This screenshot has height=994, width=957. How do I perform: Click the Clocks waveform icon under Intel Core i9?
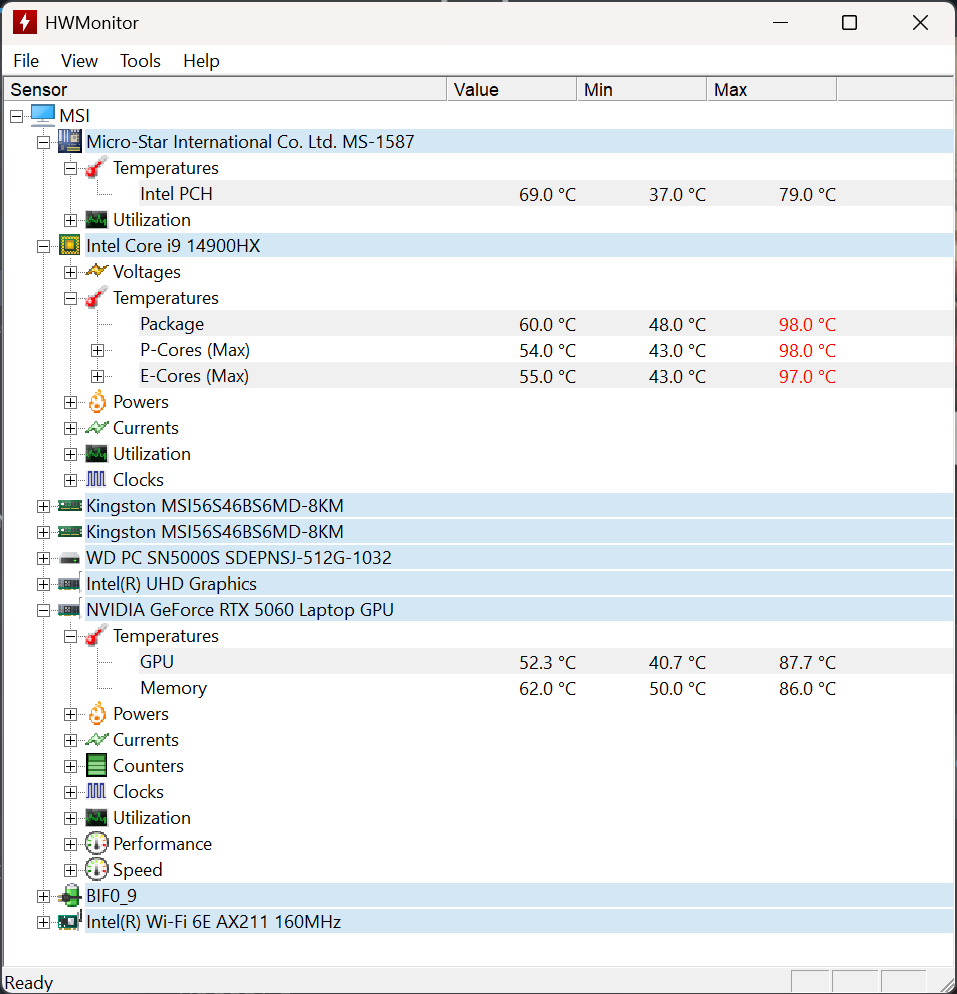pyautogui.click(x=96, y=479)
